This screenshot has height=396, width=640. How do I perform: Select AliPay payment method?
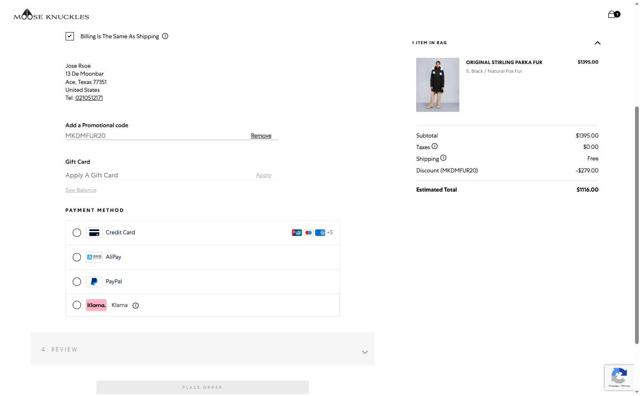[77, 257]
